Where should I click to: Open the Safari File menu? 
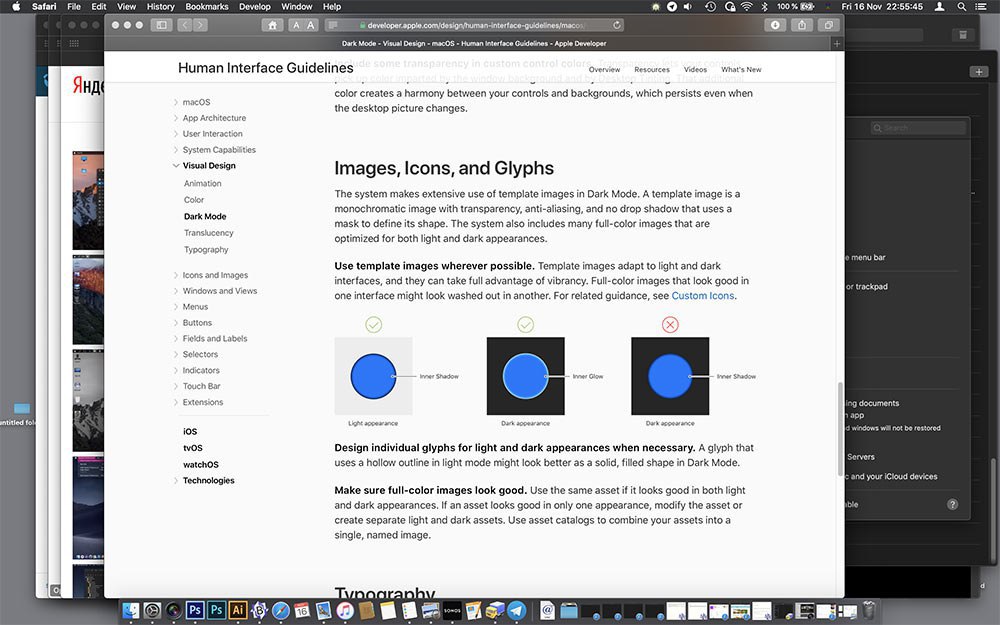(74, 6)
